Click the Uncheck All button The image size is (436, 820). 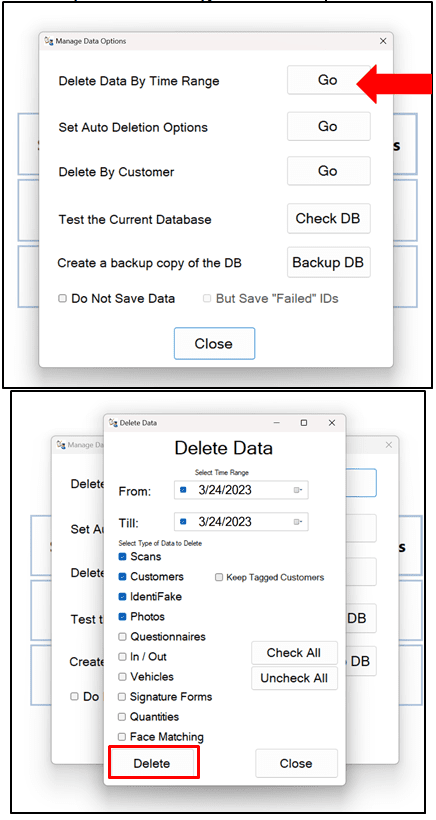[x=294, y=678]
